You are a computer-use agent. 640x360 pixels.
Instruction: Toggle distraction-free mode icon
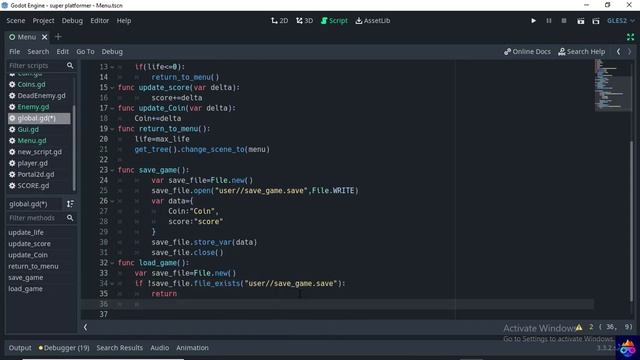coord(630,37)
